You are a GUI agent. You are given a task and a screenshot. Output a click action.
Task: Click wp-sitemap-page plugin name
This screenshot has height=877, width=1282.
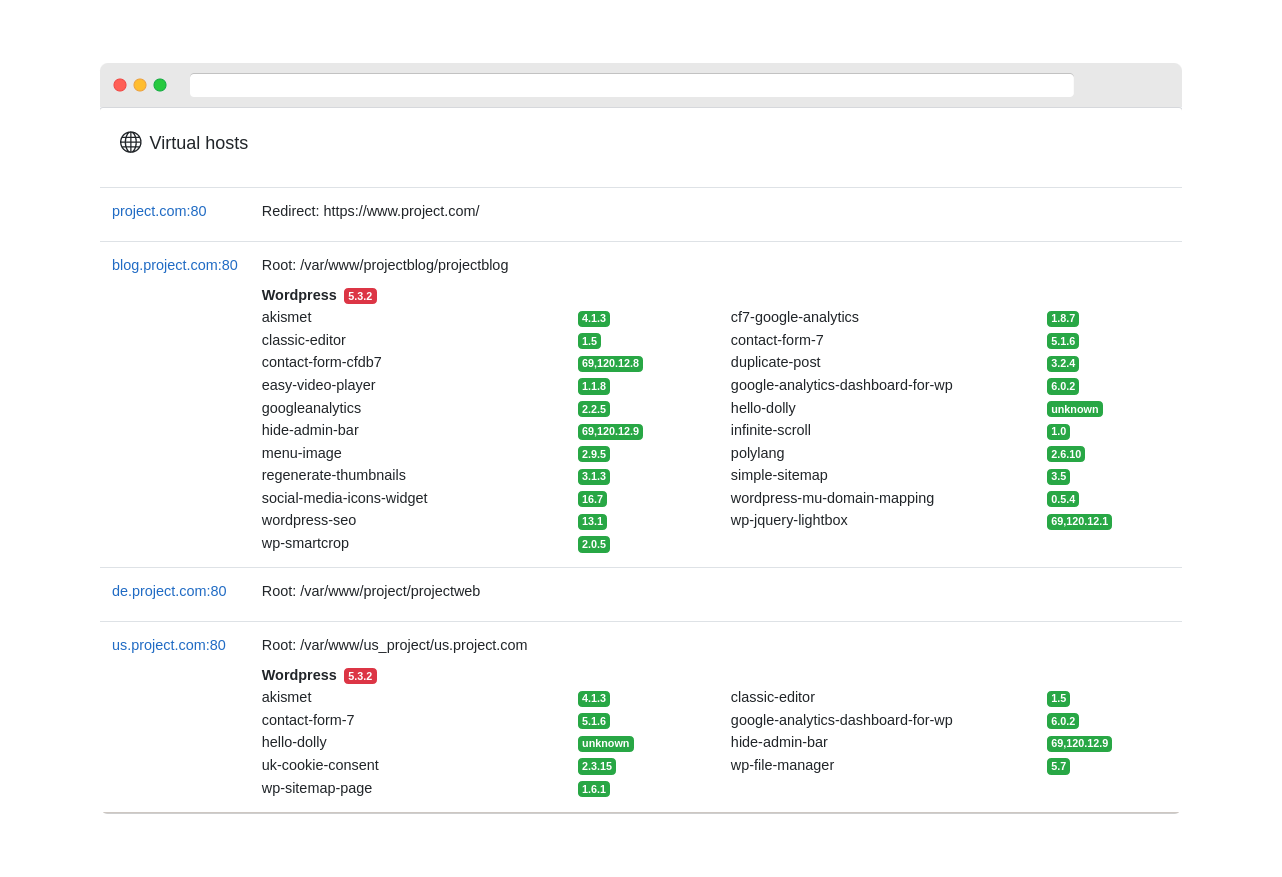[317, 788]
